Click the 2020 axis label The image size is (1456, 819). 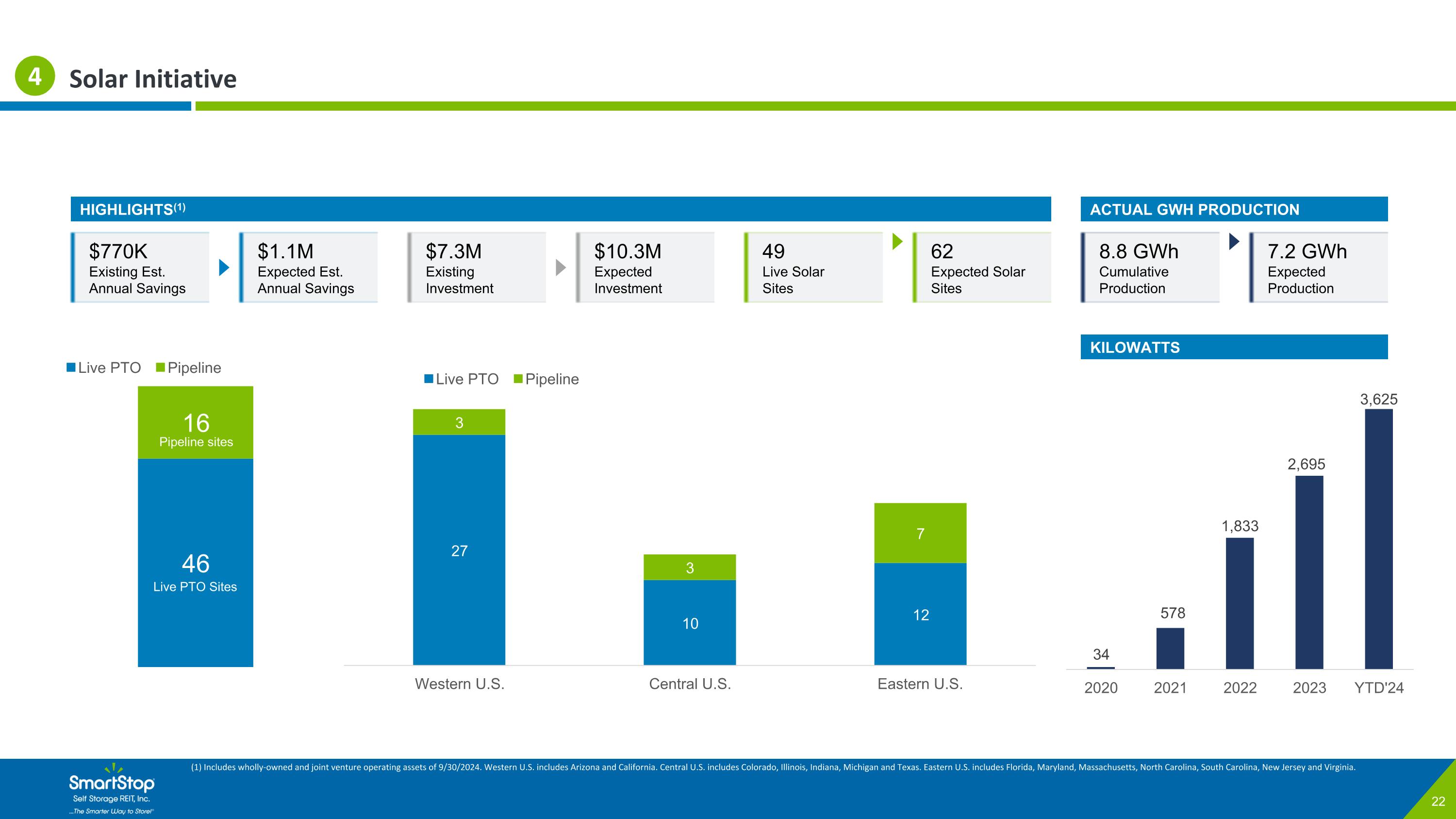[1100, 688]
